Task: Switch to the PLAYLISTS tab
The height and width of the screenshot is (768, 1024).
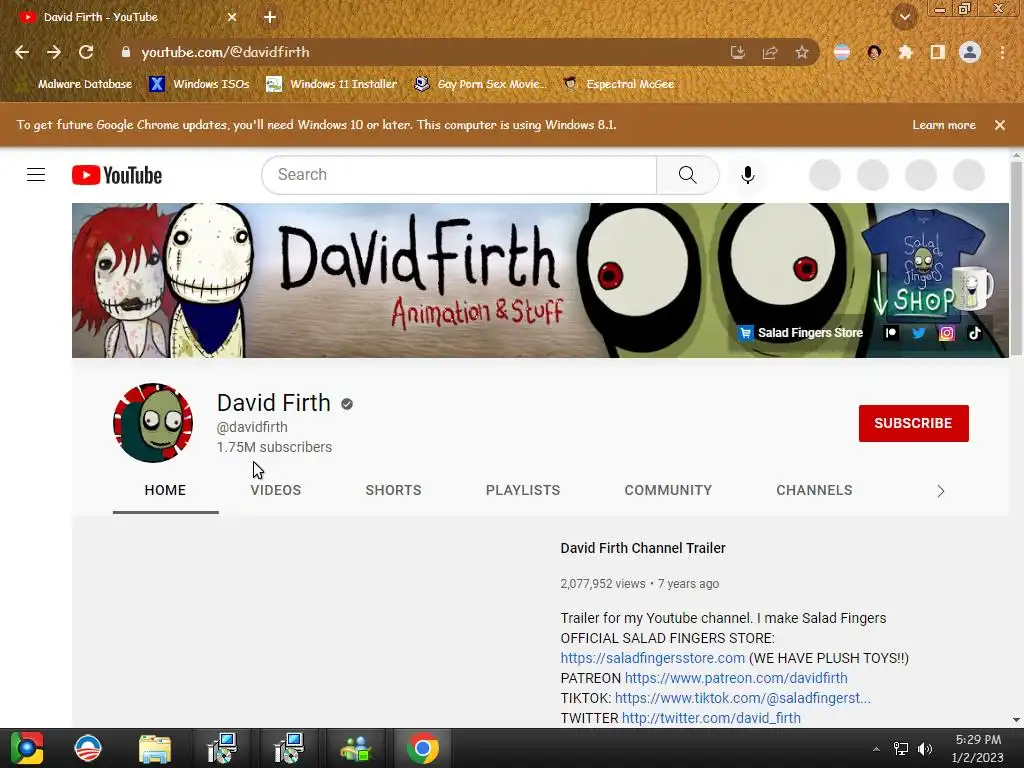Action: click(x=523, y=490)
